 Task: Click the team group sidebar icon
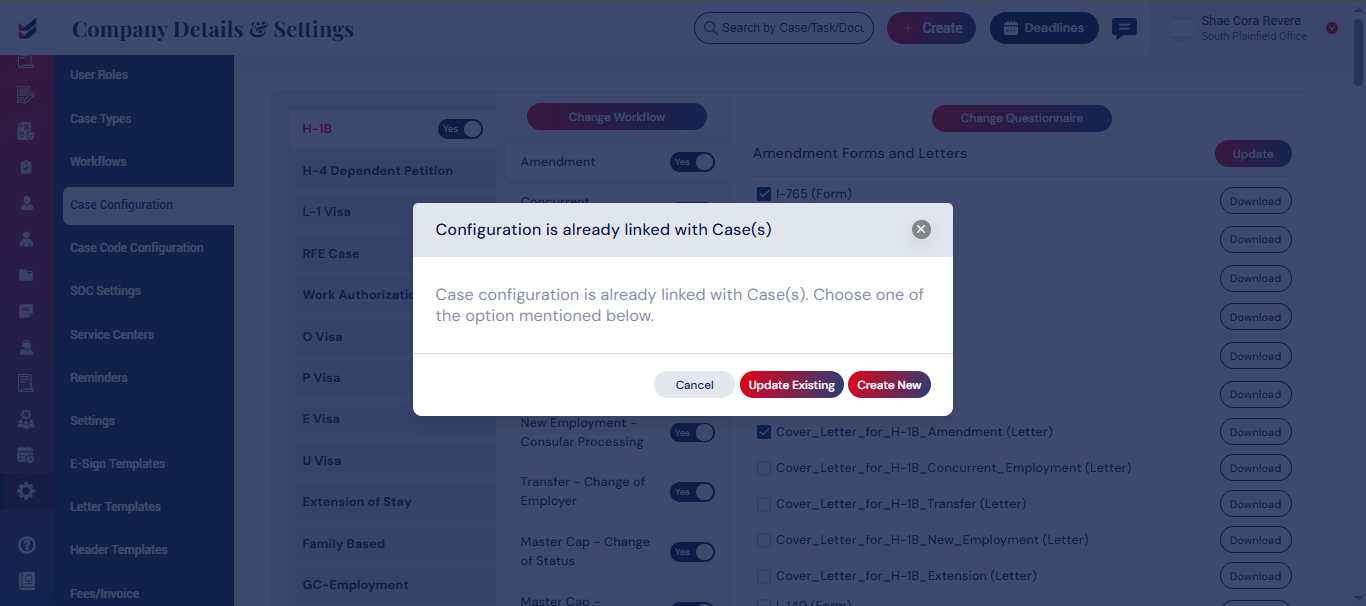tap(26, 419)
